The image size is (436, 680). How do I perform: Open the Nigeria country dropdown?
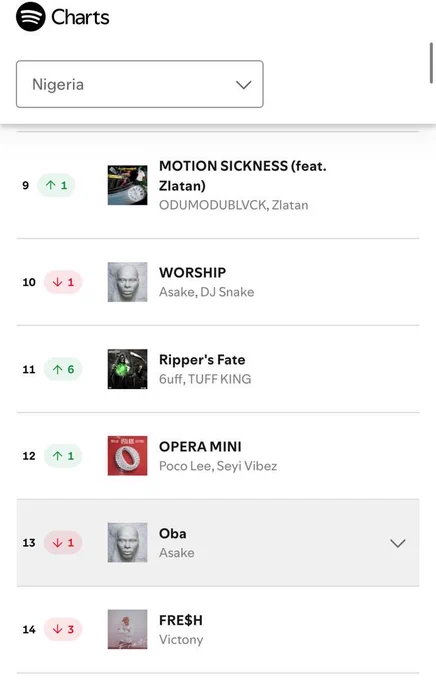[140, 84]
